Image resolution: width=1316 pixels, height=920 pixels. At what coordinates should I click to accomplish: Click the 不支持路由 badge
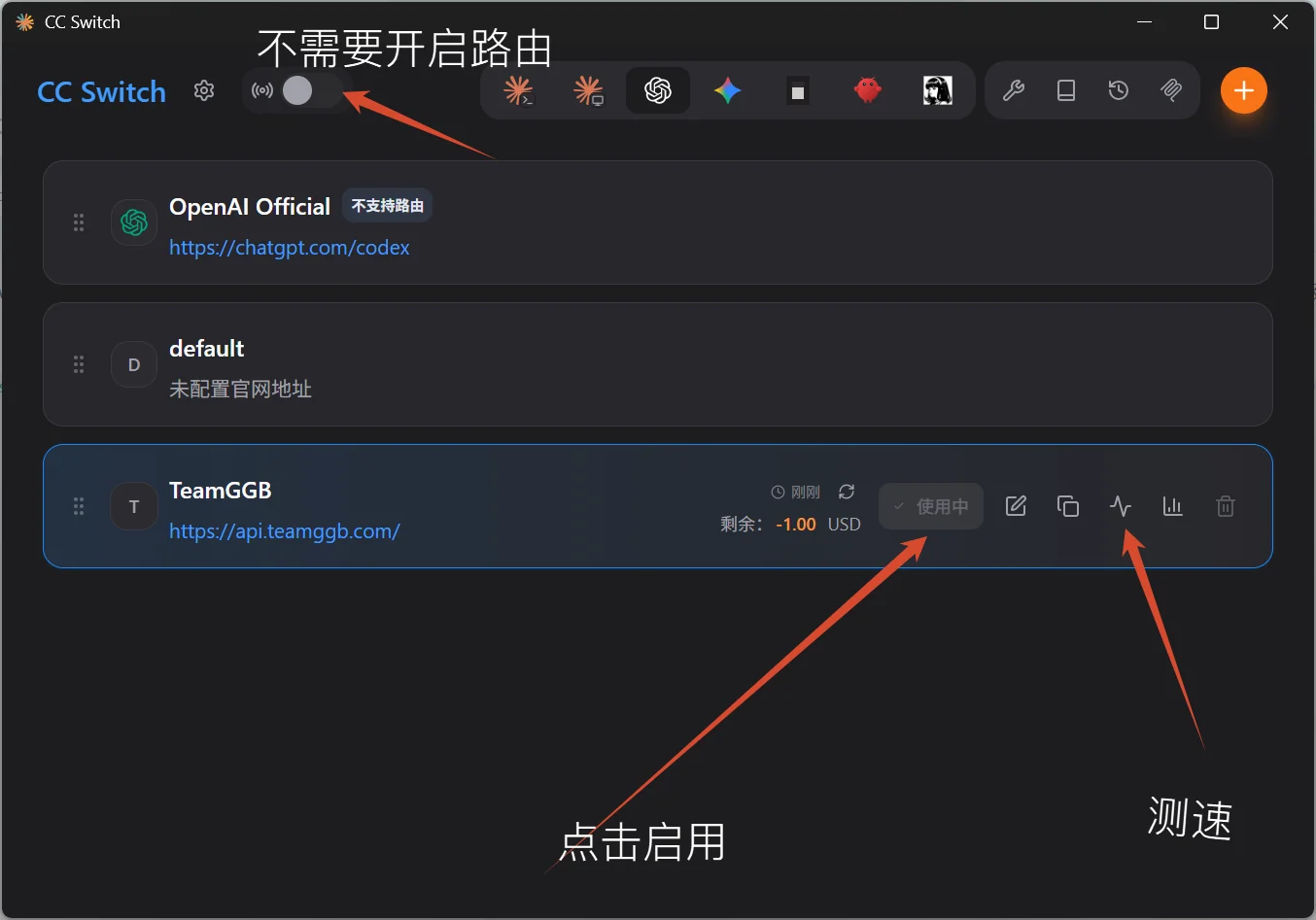(387, 206)
